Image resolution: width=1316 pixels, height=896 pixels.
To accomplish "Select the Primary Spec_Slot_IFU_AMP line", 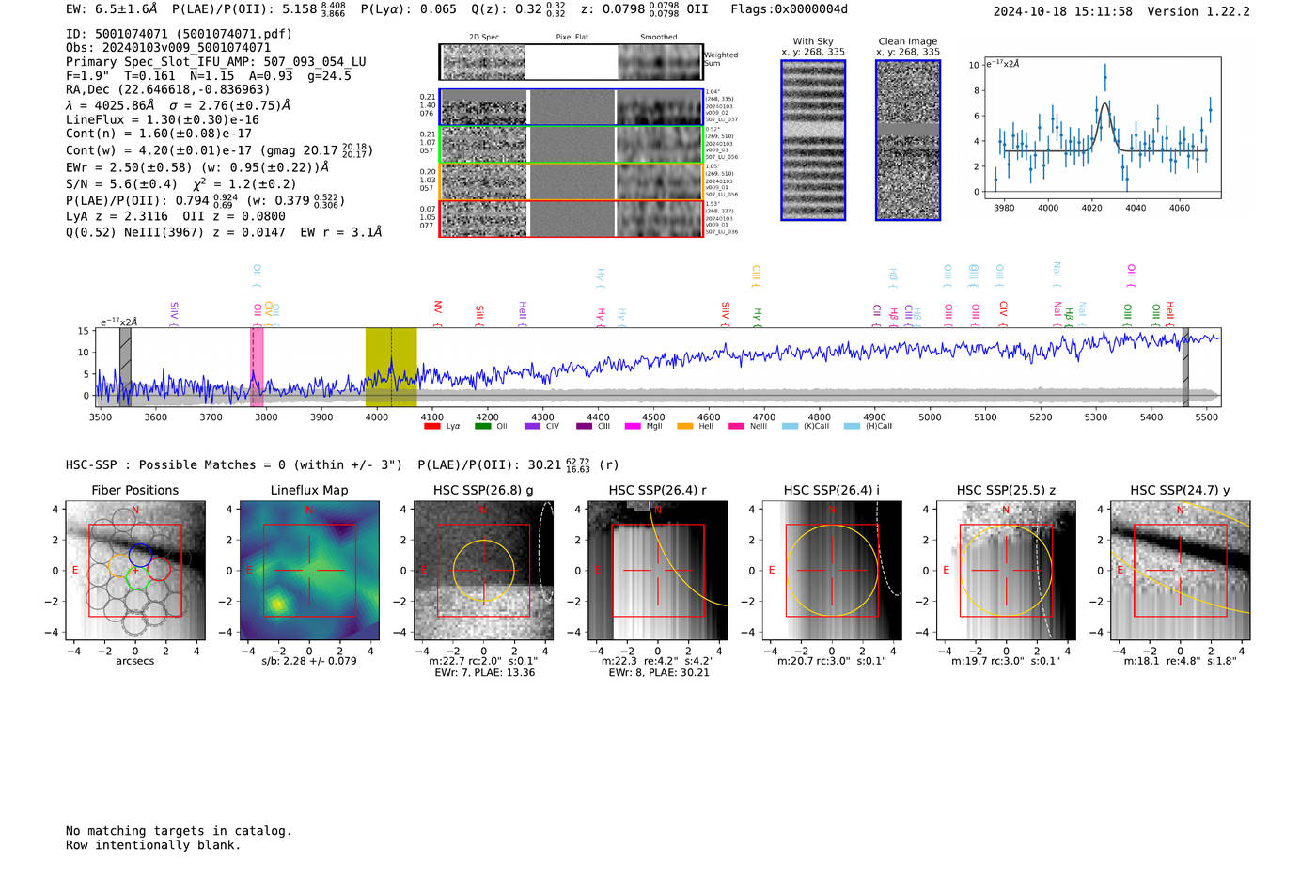I will click(216, 62).
